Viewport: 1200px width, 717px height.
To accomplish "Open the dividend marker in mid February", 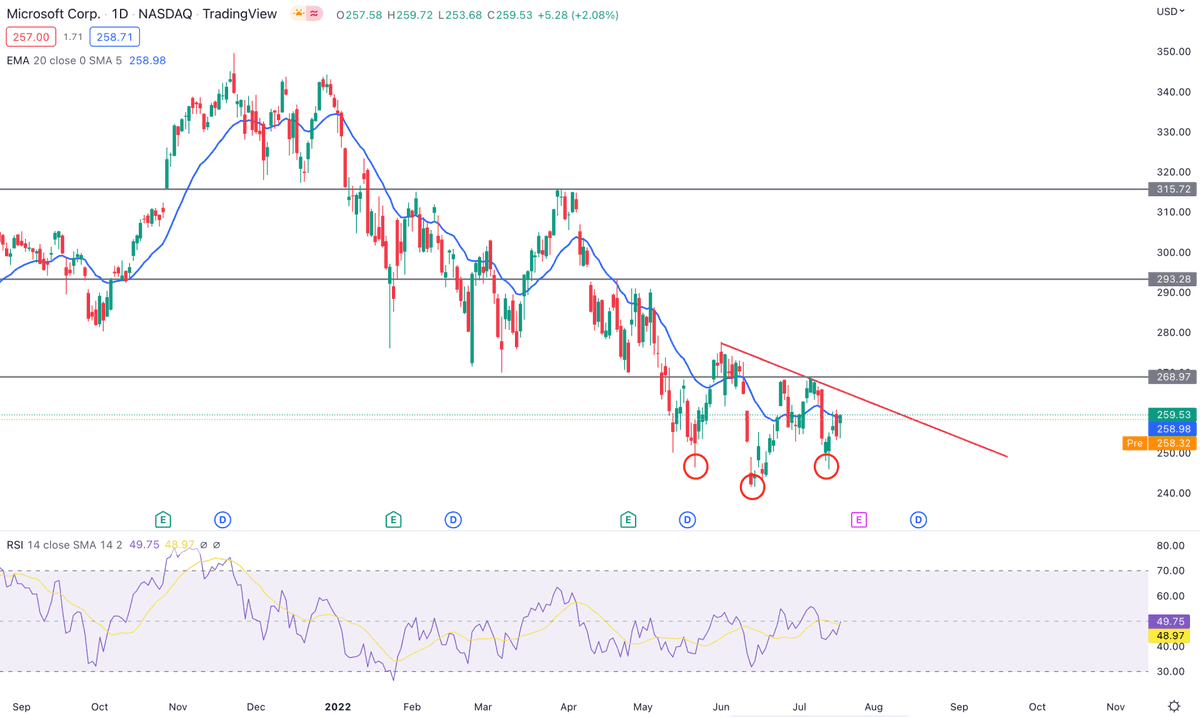I will pyautogui.click(x=453, y=519).
